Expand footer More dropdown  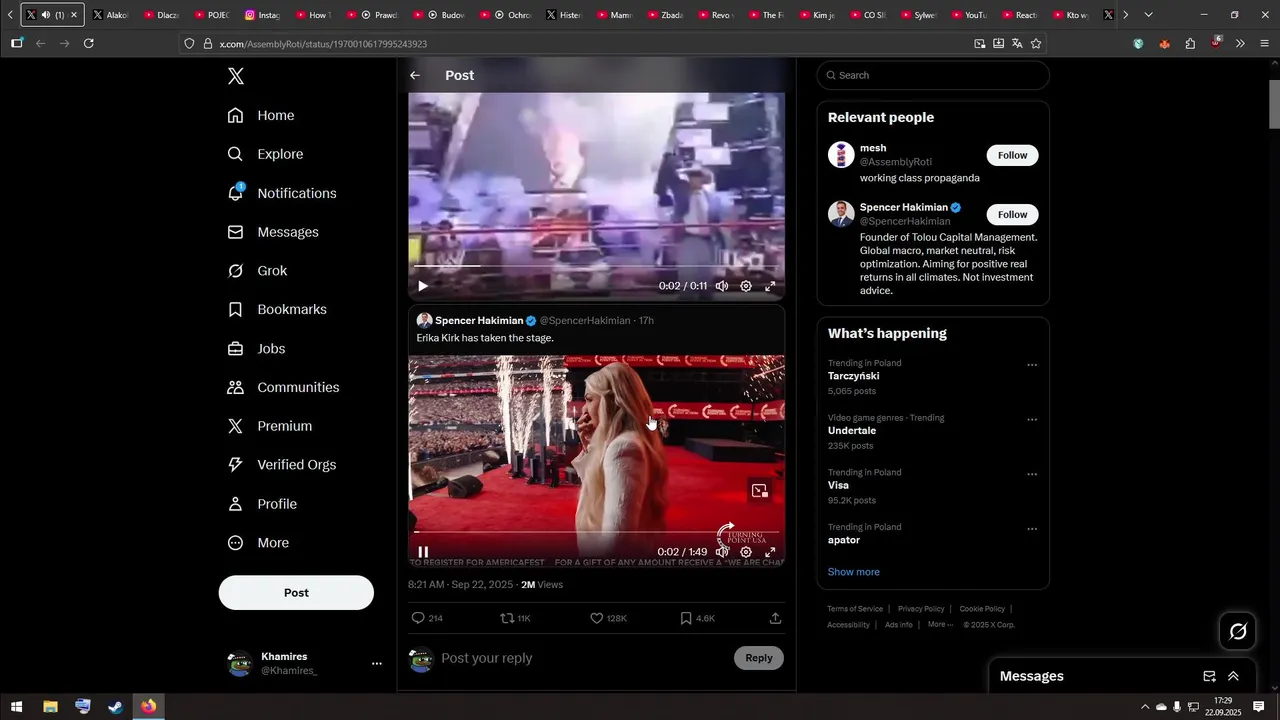click(x=940, y=625)
